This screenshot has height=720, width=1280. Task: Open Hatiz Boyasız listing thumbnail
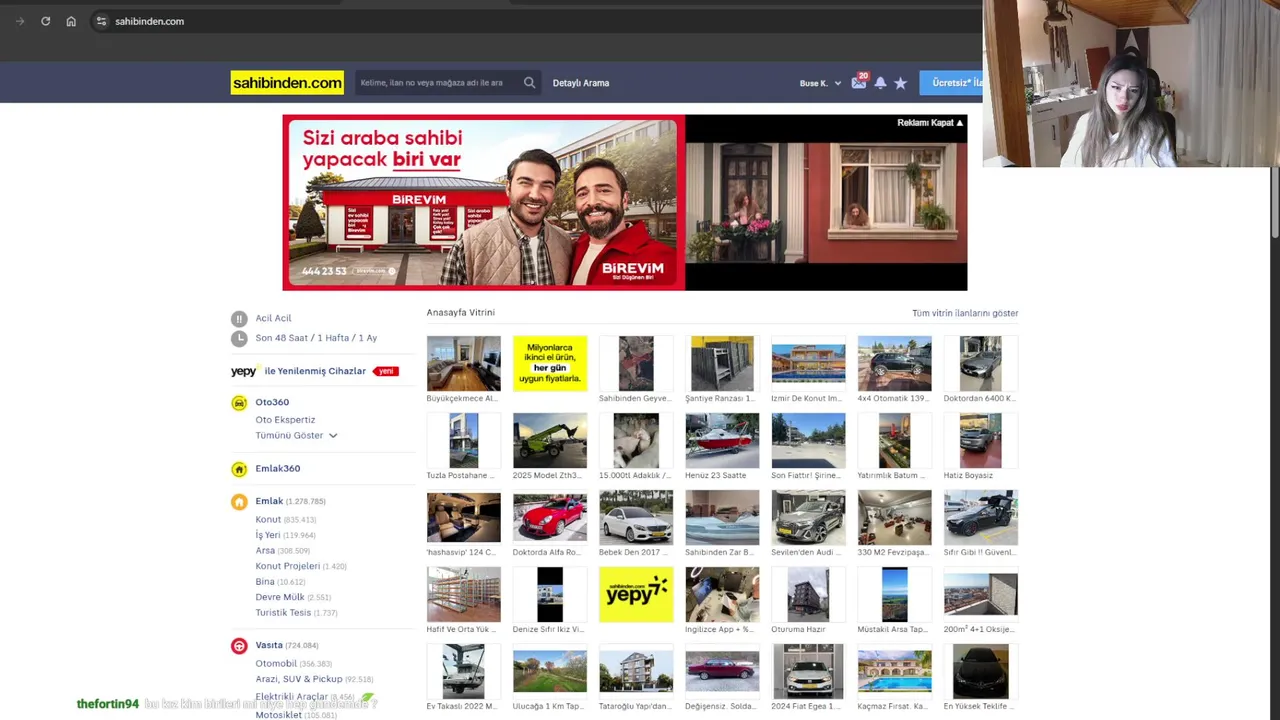click(x=980, y=440)
